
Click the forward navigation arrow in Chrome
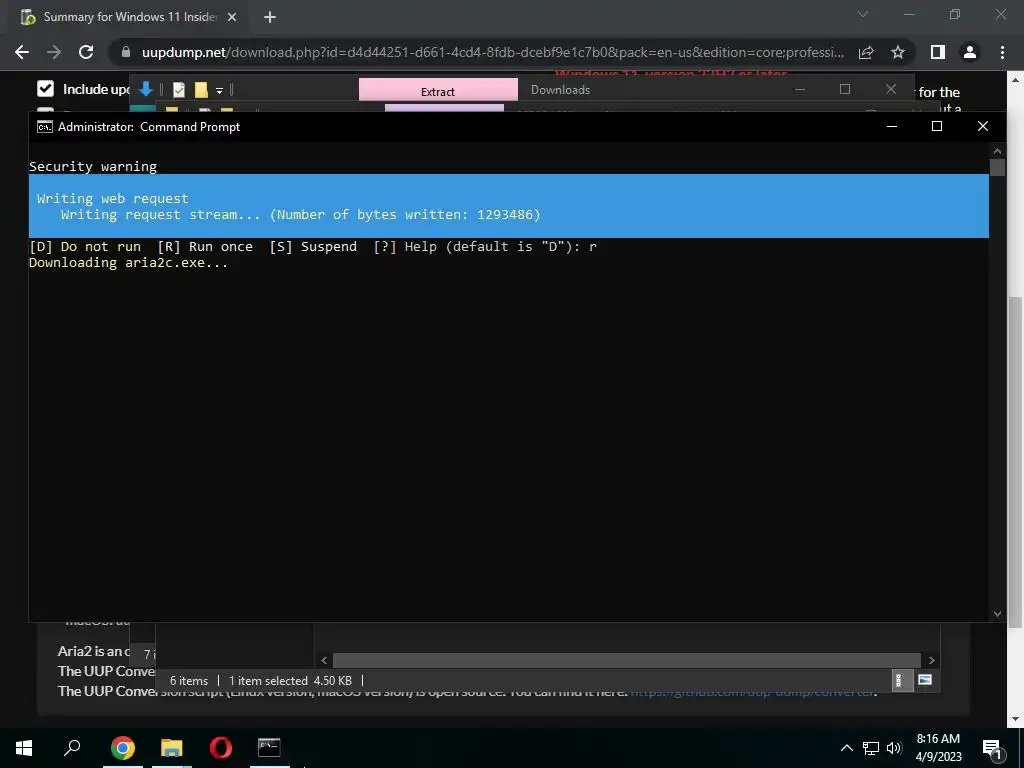(x=54, y=52)
